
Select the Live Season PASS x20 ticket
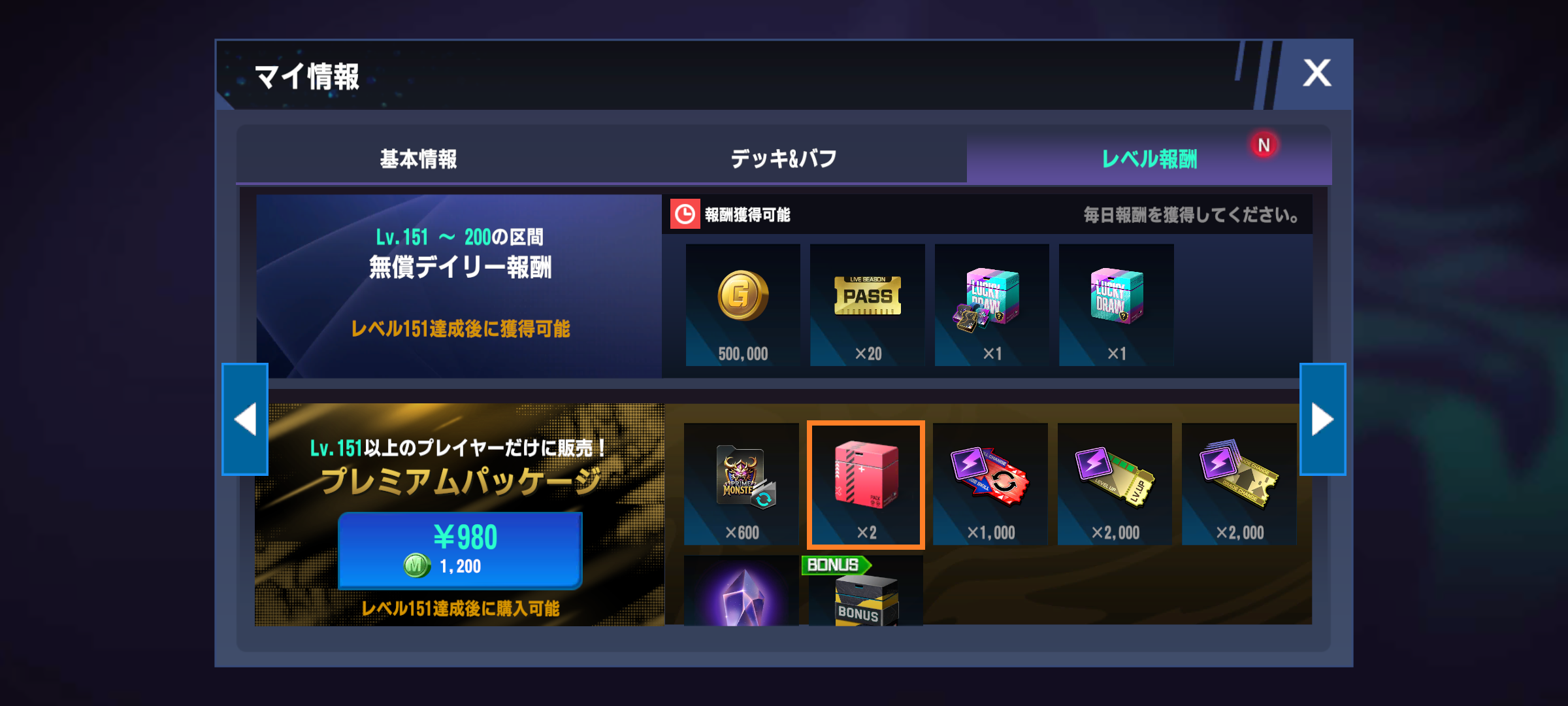(x=868, y=305)
